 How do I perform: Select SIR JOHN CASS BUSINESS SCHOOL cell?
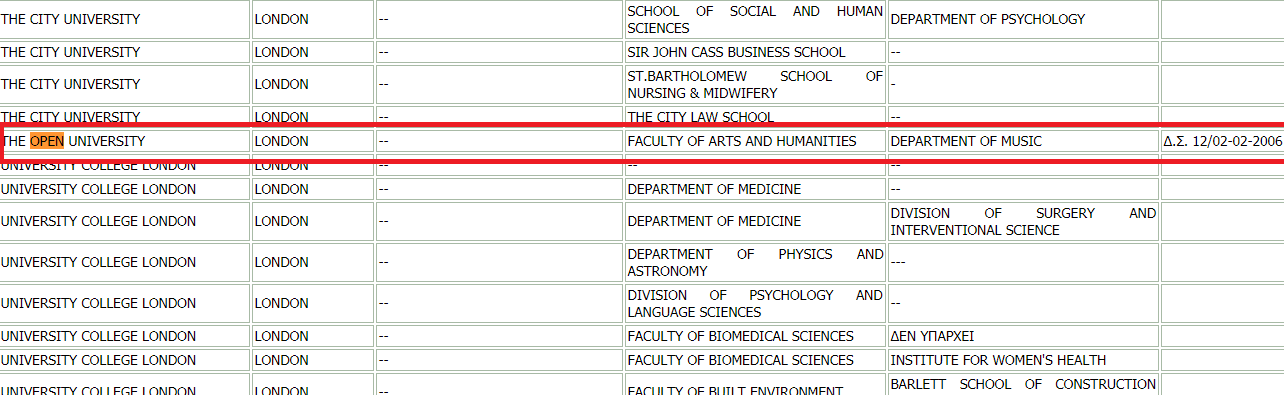click(x=755, y=52)
